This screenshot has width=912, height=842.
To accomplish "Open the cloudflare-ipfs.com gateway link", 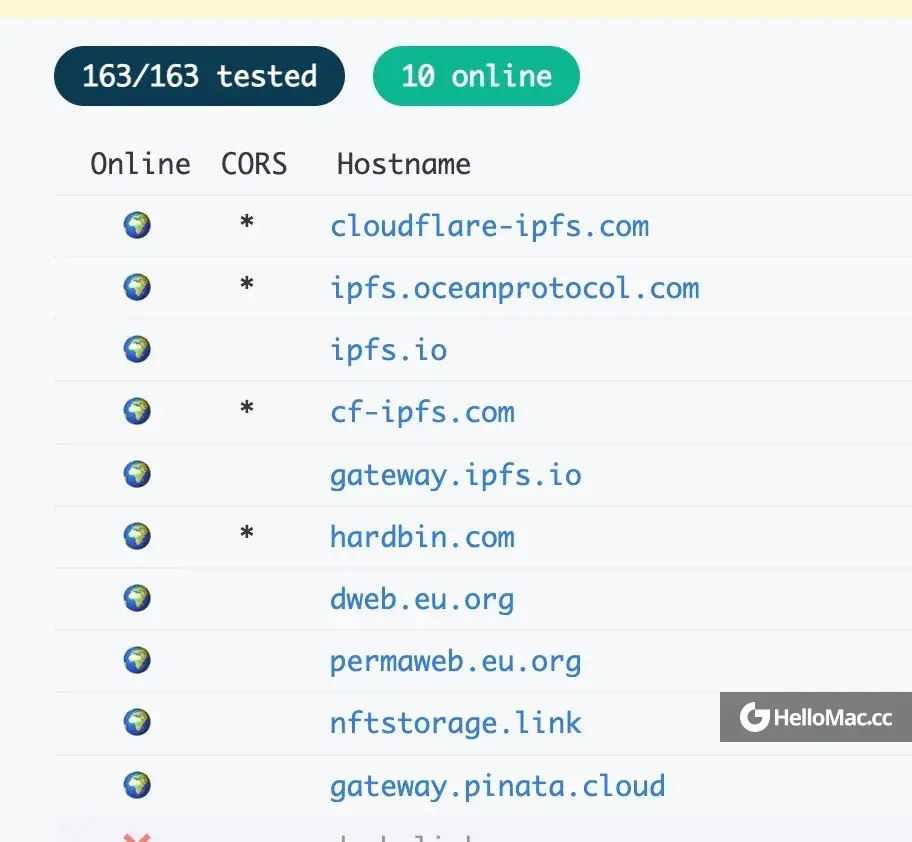I will pos(490,226).
